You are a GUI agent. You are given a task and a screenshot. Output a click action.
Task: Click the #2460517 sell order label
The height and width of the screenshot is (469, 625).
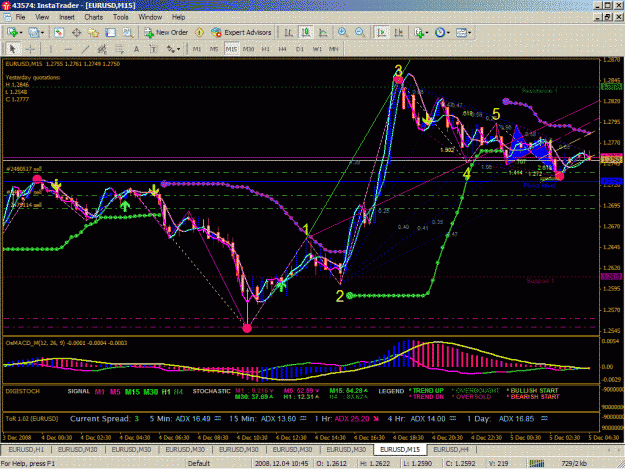click(x=24, y=169)
